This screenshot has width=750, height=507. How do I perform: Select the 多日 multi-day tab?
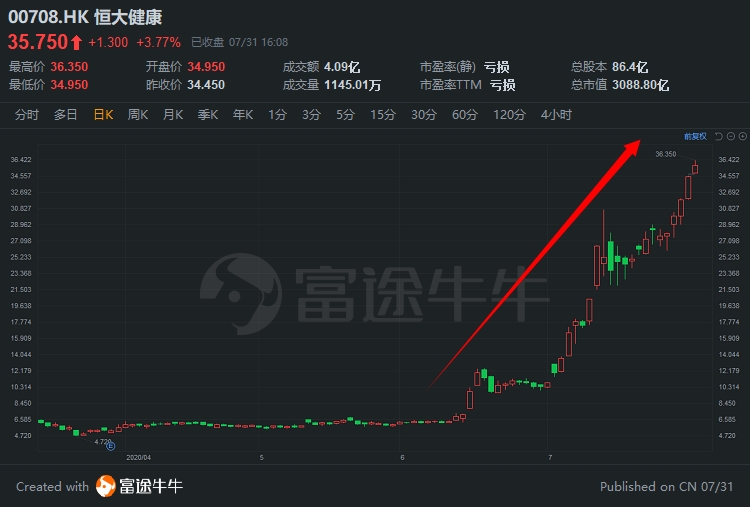(x=66, y=115)
